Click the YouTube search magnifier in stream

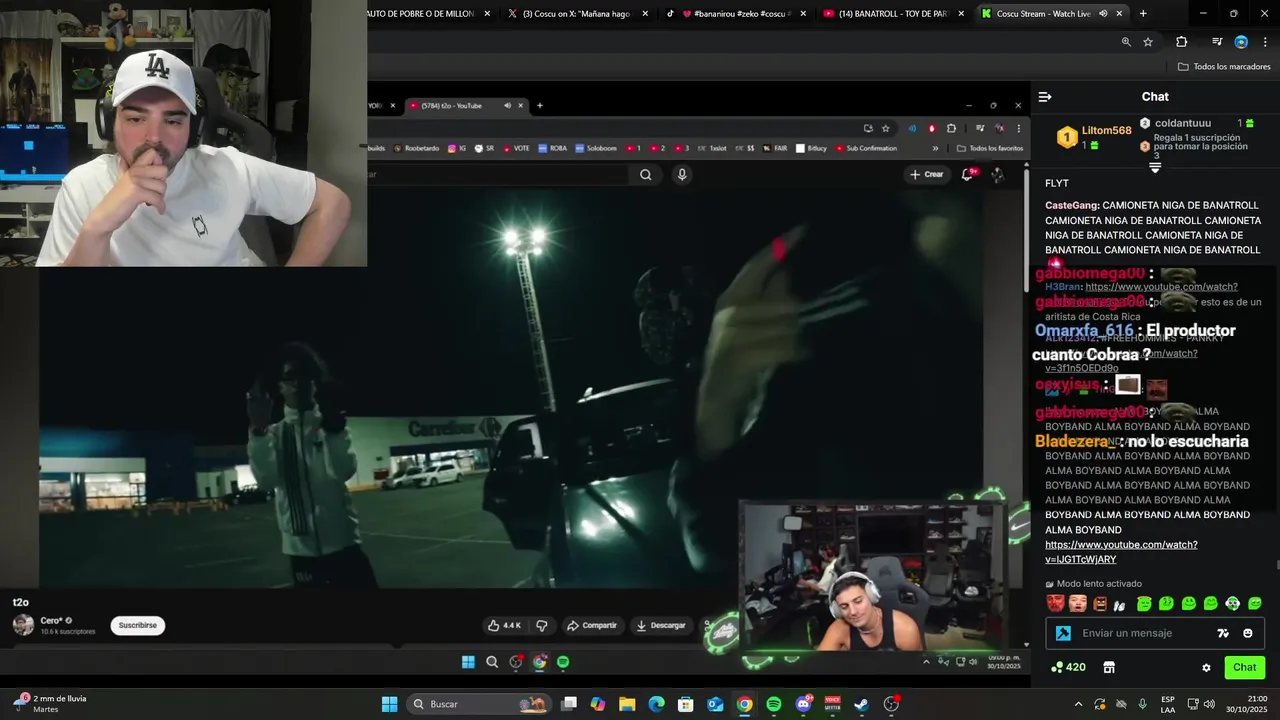point(646,174)
